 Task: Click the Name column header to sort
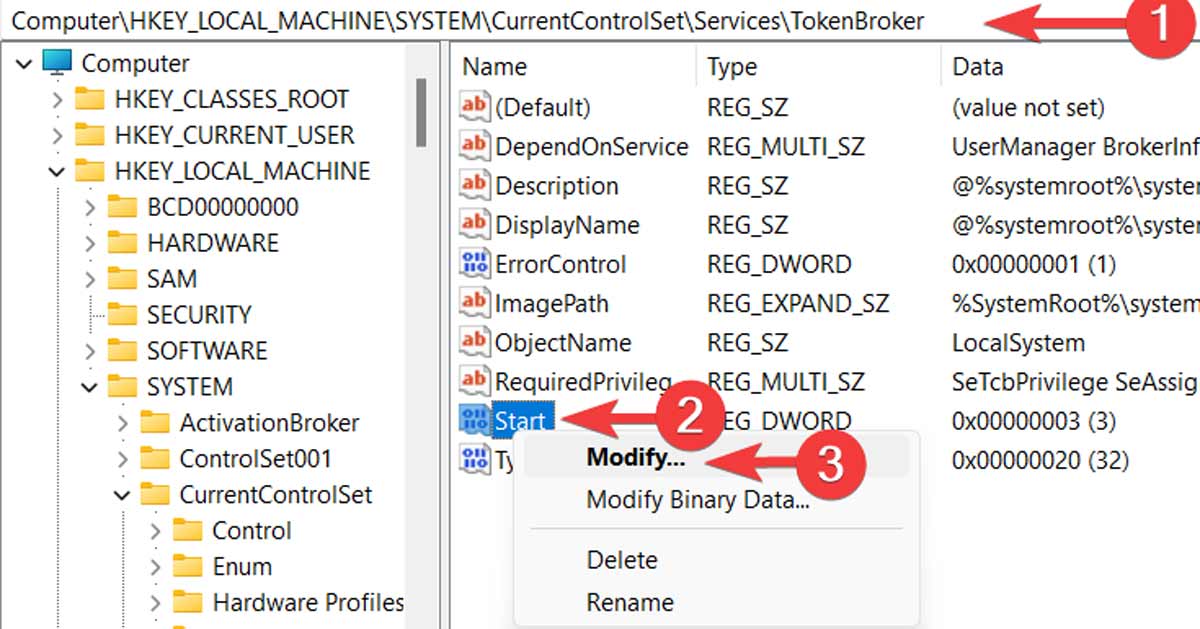tap(496, 66)
